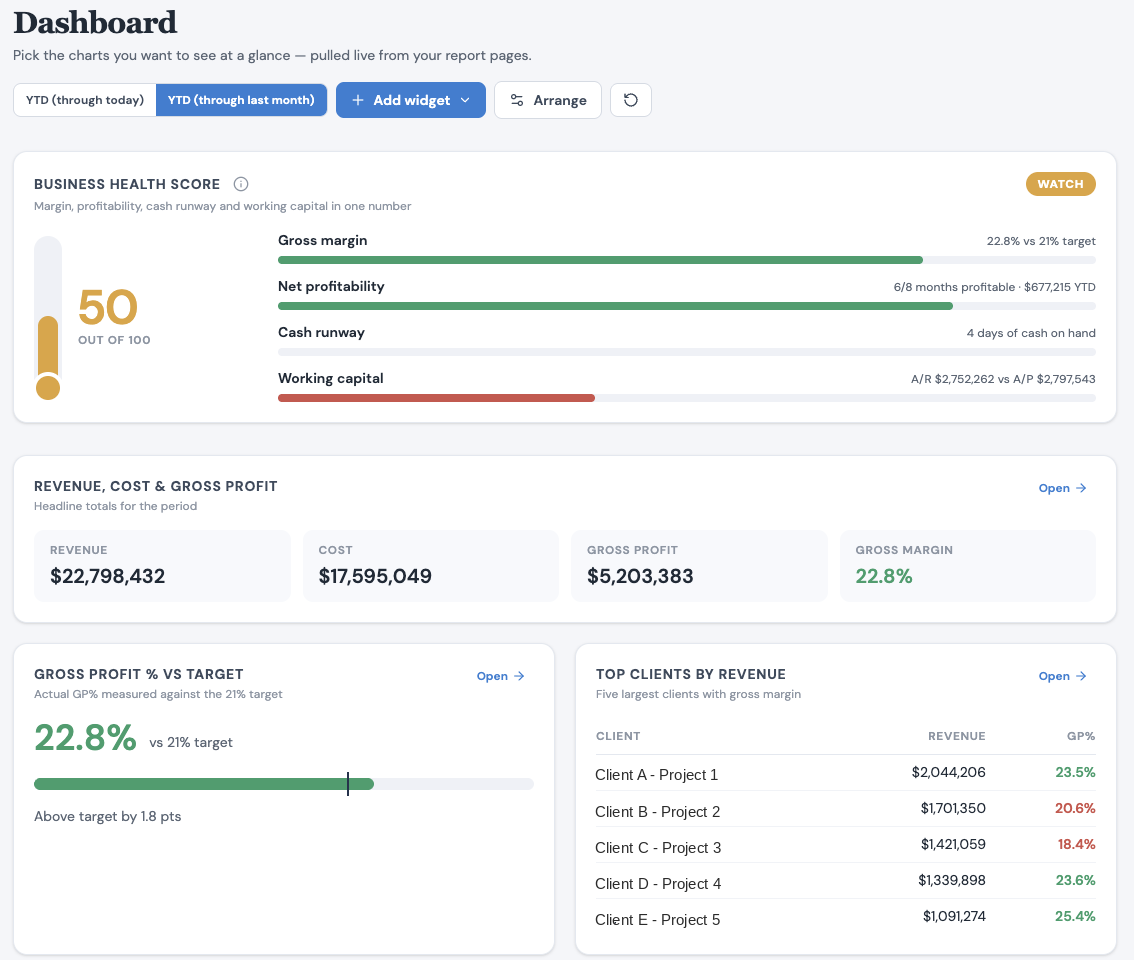This screenshot has width=1134, height=960.
Task: Click the 25.4% GP value
Action: [1075, 917]
